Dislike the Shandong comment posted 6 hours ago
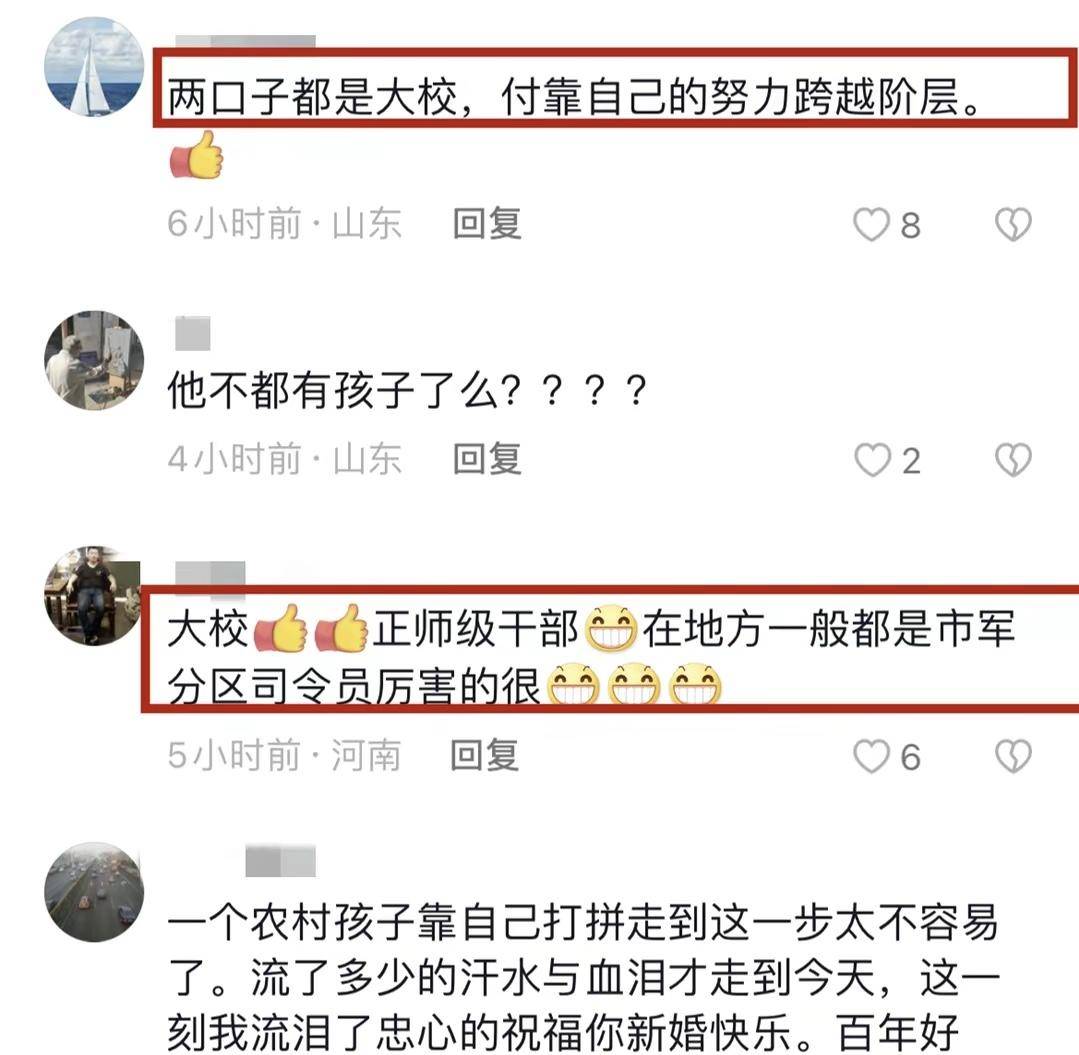The width and height of the screenshot is (1079, 1055). pyautogui.click(x=1013, y=224)
